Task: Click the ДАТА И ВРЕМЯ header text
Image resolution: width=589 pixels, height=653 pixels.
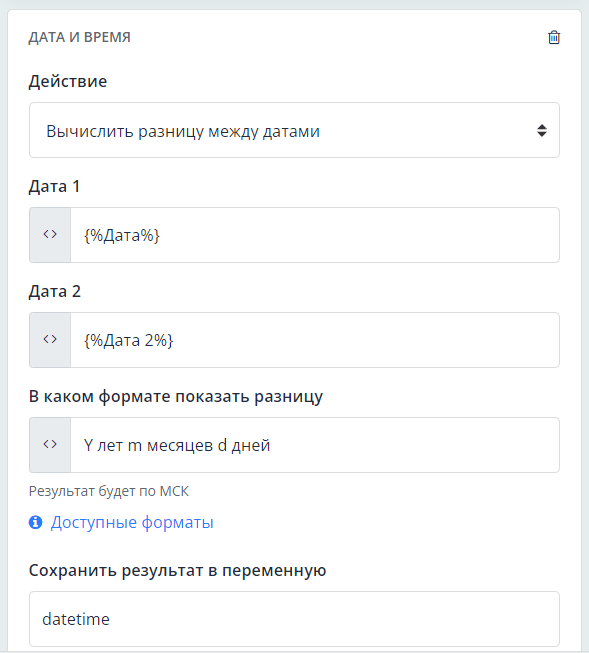Action: (x=80, y=37)
